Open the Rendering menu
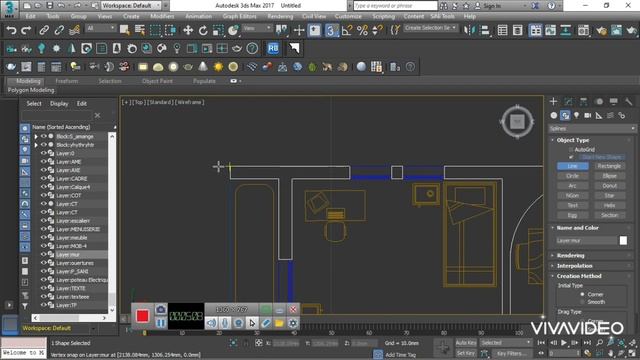Screen dimensions: 640x360 coord(280,16)
